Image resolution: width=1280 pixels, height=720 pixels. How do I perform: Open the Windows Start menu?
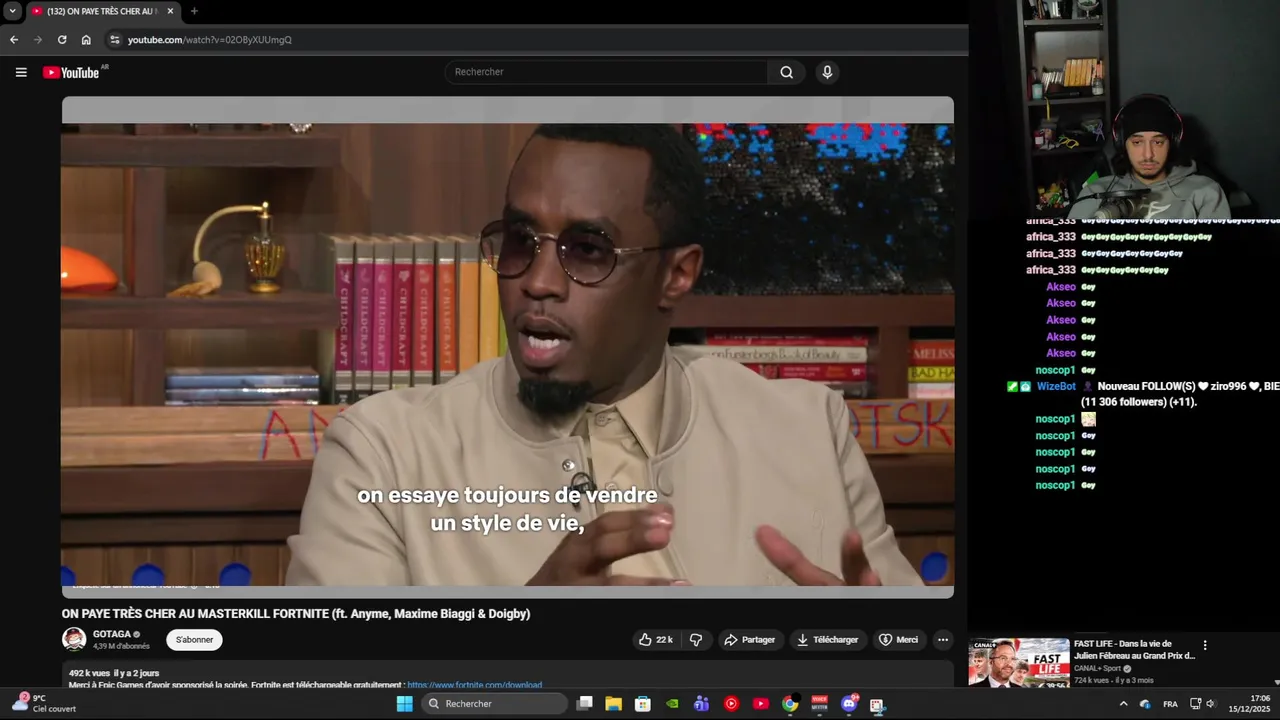[404, 704]
